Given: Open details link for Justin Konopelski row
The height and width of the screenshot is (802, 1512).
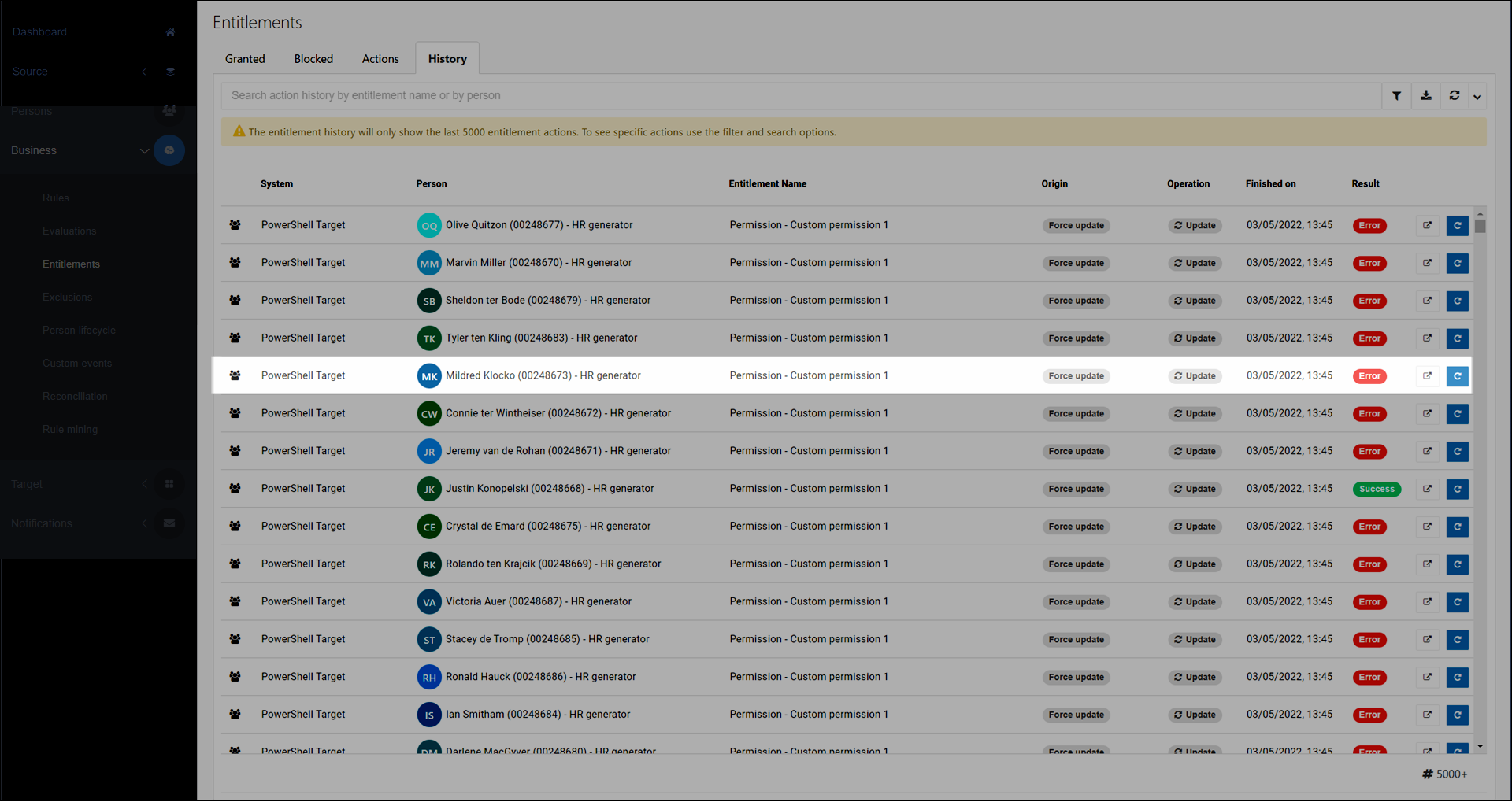Looking at the screenshot, I should (1427, 490).
